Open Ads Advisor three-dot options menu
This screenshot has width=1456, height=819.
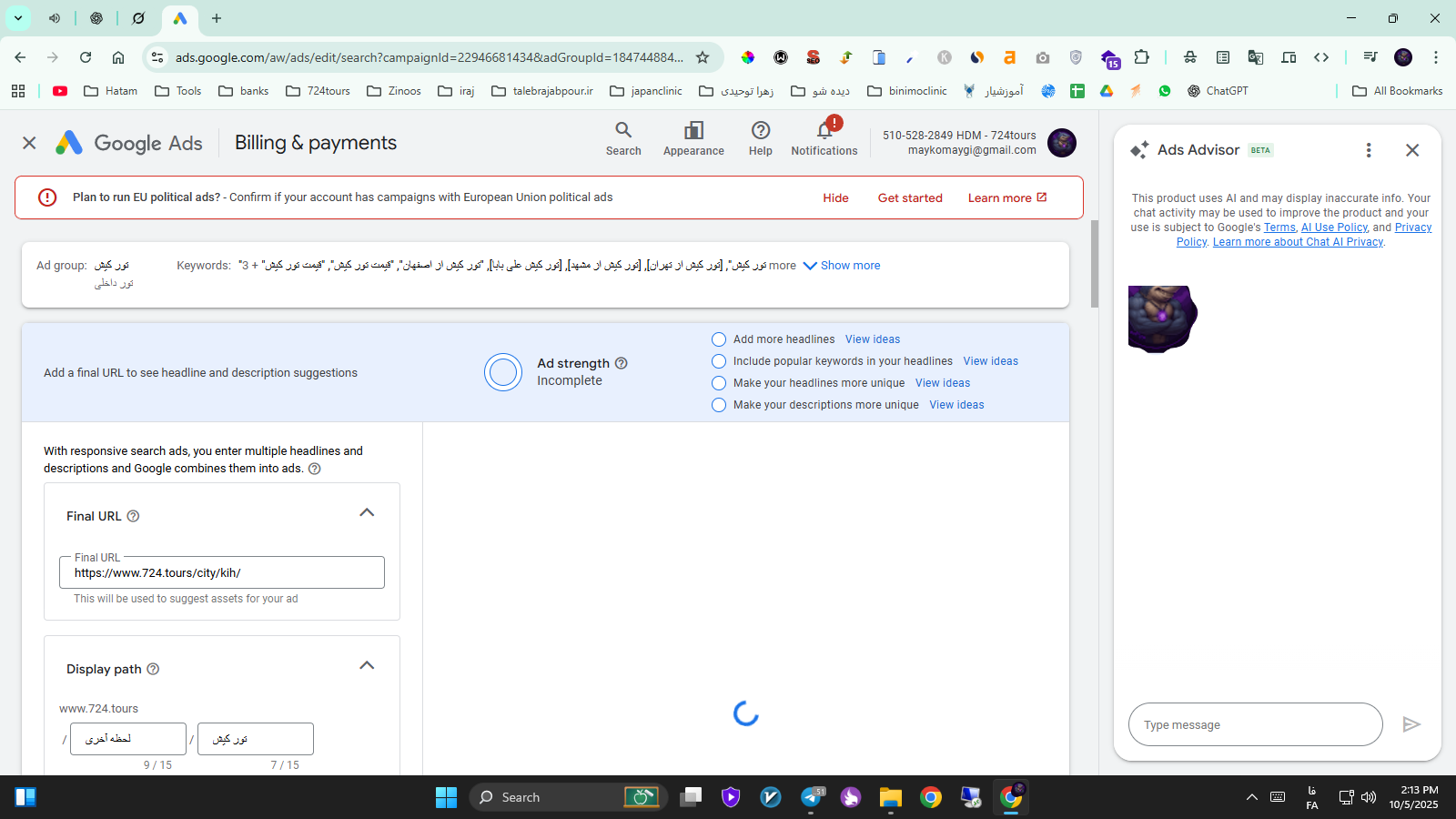tap(1368, 150)
